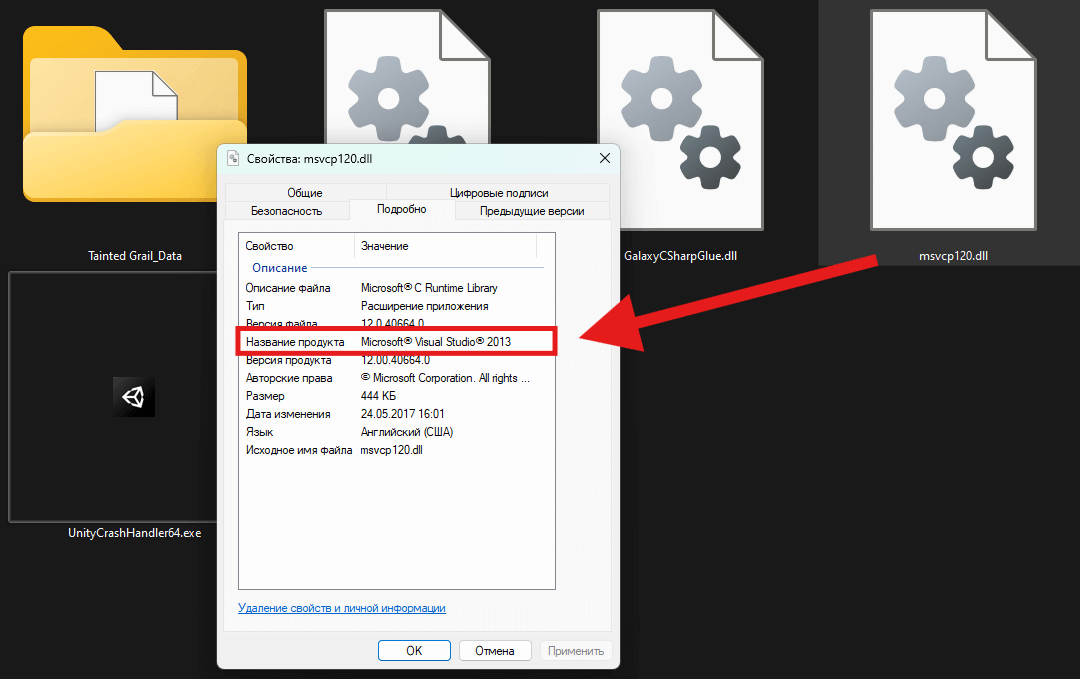Click the UnityCrashHandler64.exe file name
Screen dimensions: 1080x679
tap(134, 532)
